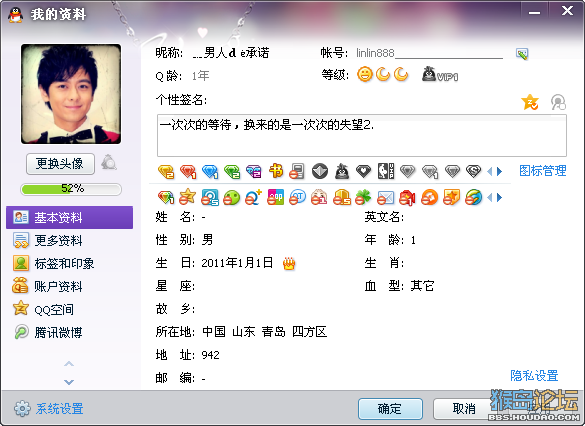Click the gray superman S diamond icon

[x=473, y=171]
